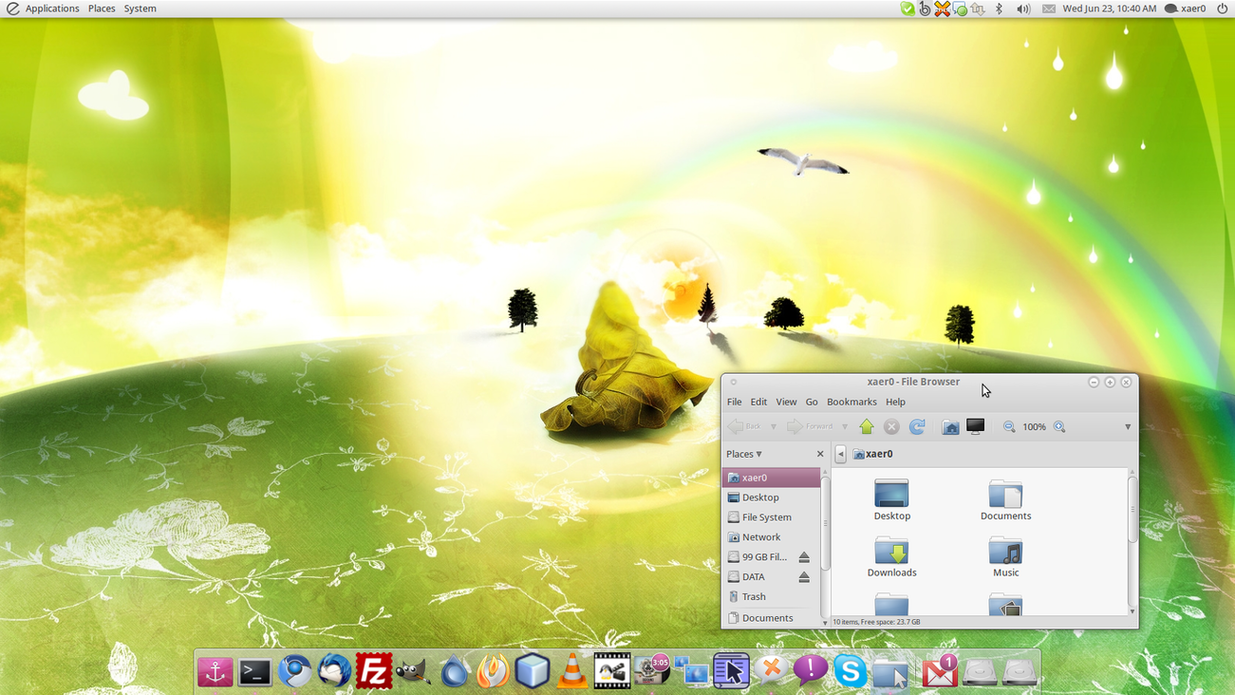Open Documents bookmark in Places sidebar
Viewport: 1235px width, 695px height.
[x=771, y=618]
